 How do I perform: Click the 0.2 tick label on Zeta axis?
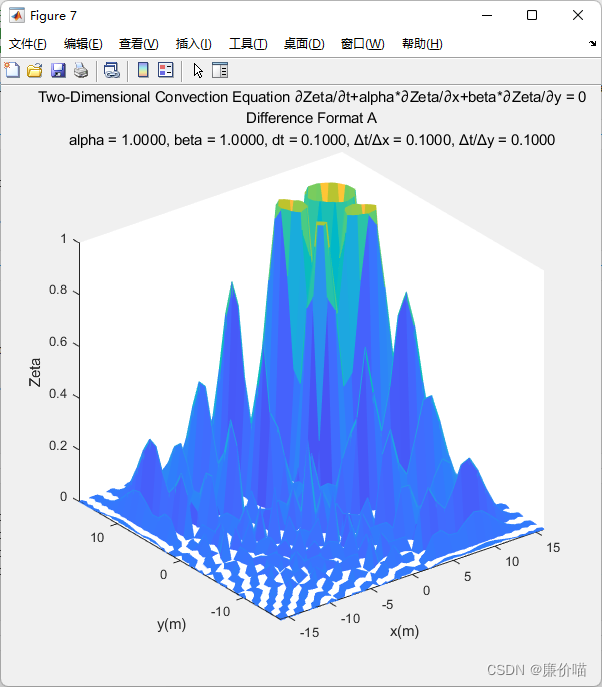coord(58,446)
